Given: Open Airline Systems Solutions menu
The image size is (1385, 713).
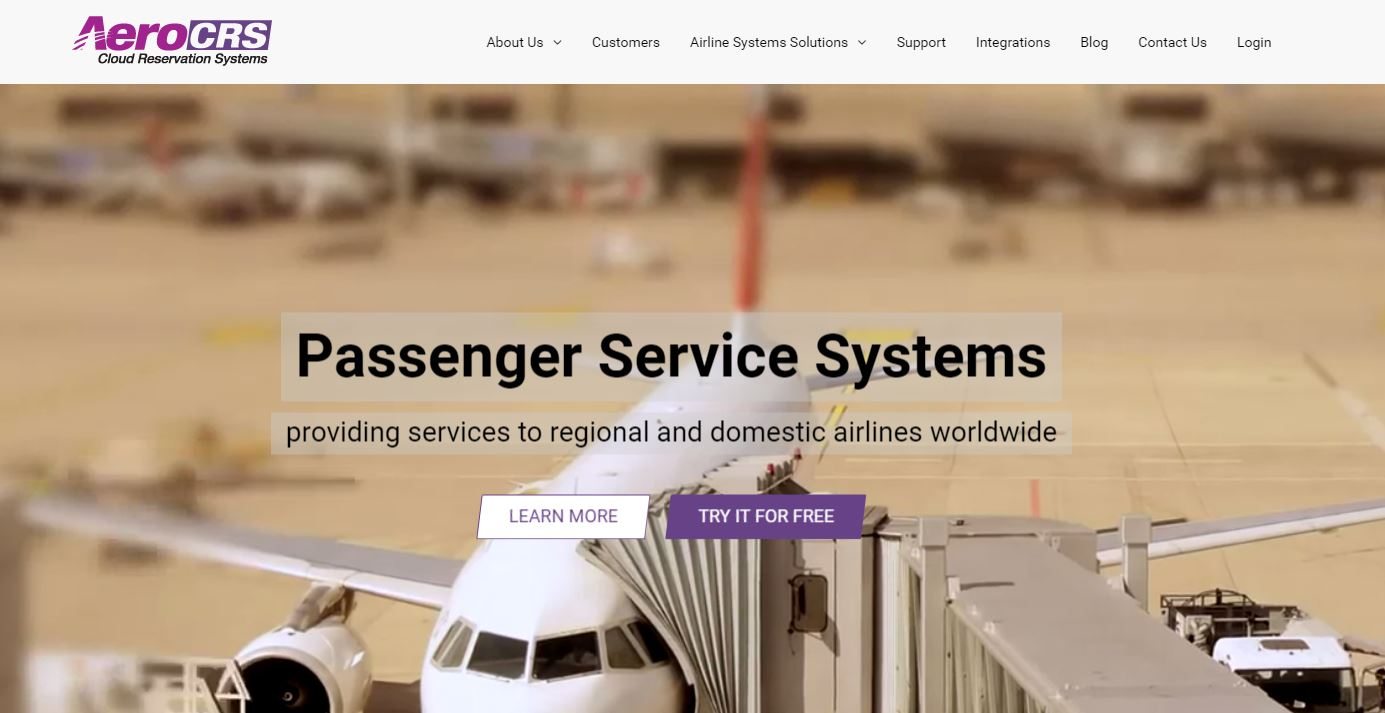Looking at the screenshot, I should point(768,42).
